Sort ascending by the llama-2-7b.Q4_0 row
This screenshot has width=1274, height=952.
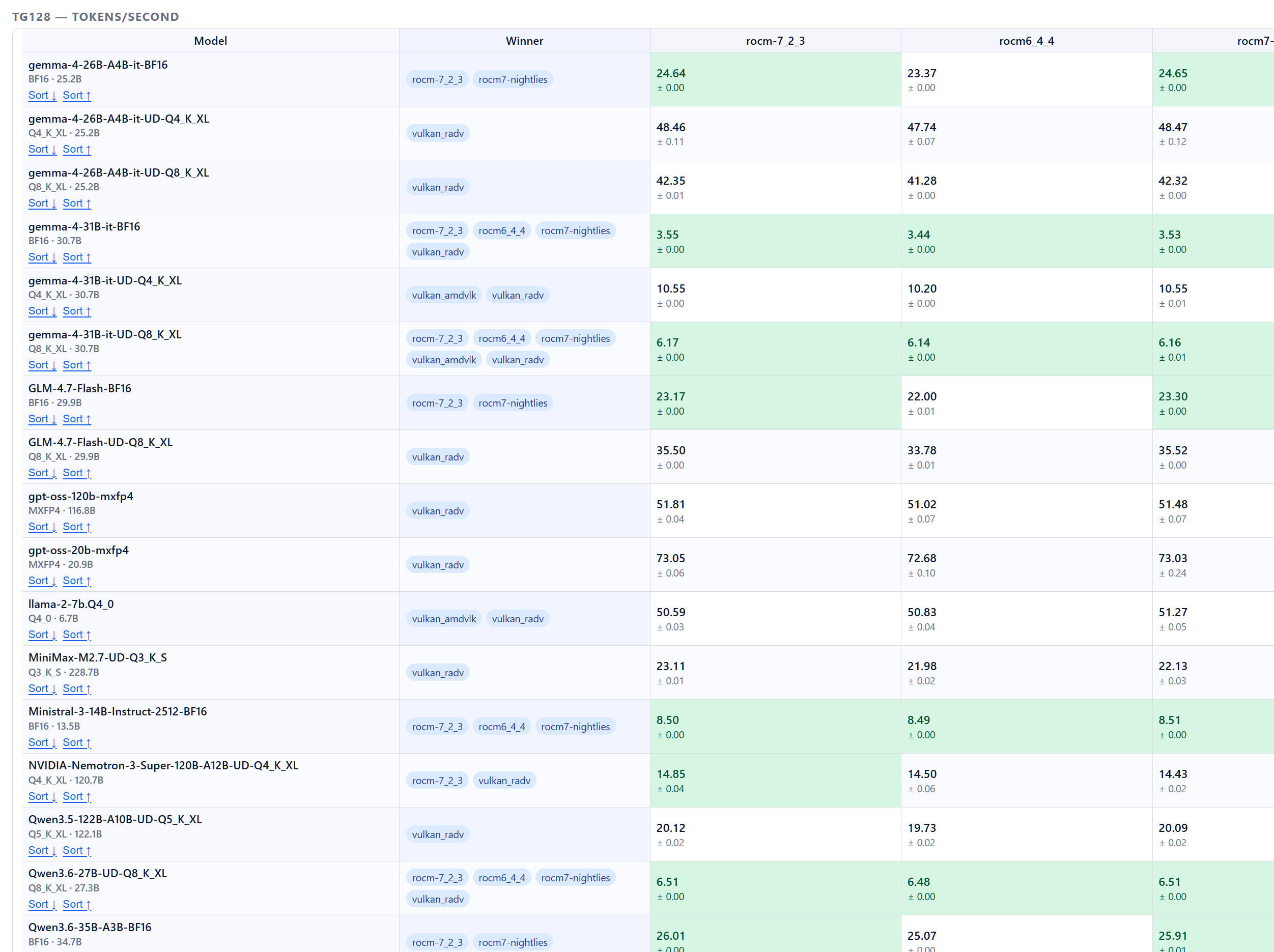(76, 634)
